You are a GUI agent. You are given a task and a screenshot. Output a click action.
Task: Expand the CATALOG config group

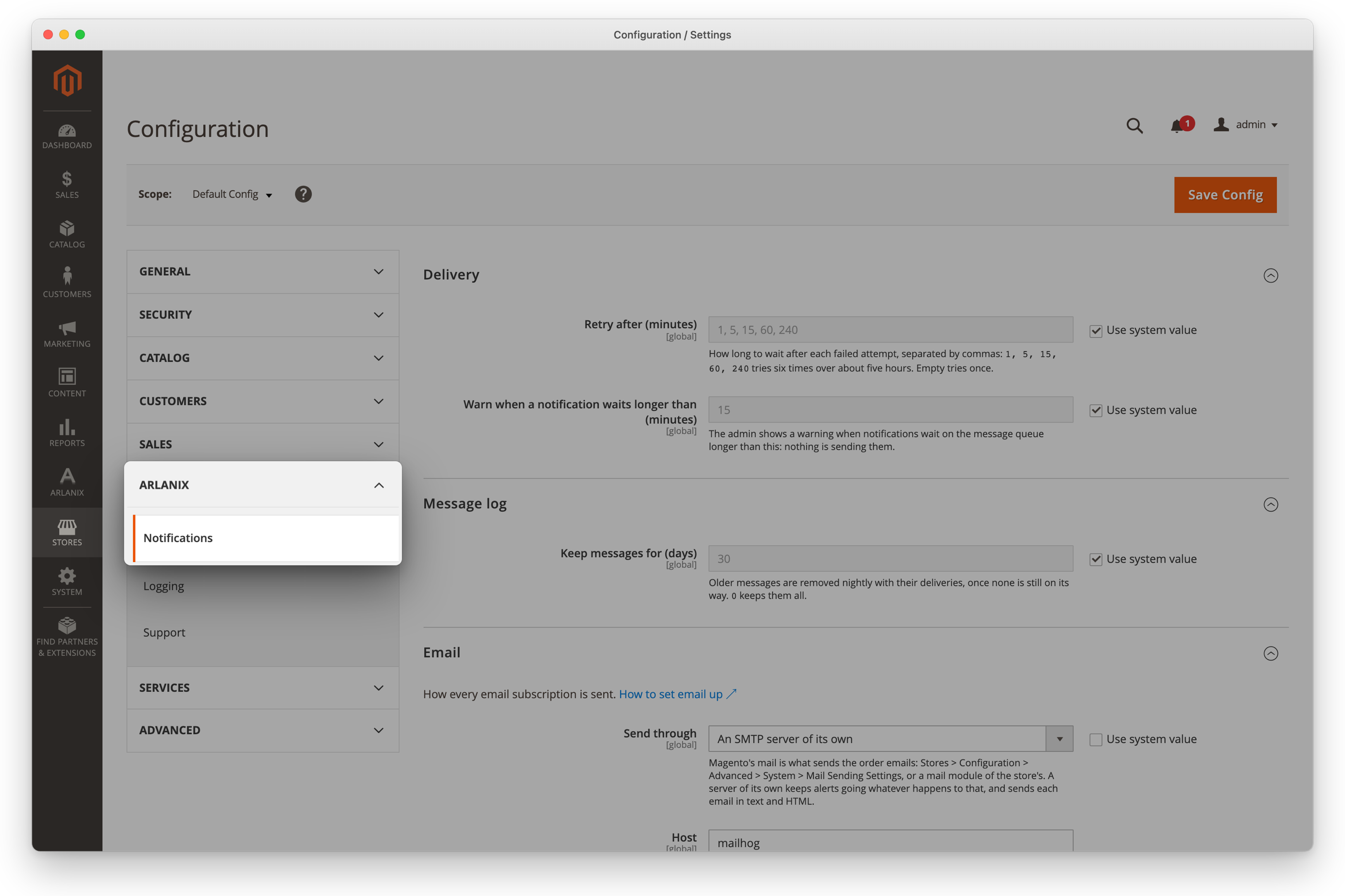[x=263, y=358]
